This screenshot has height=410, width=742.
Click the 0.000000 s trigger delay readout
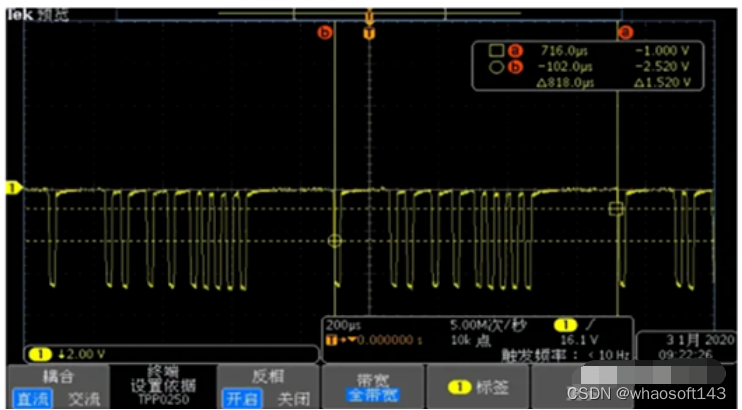click(x=390, y=340)
